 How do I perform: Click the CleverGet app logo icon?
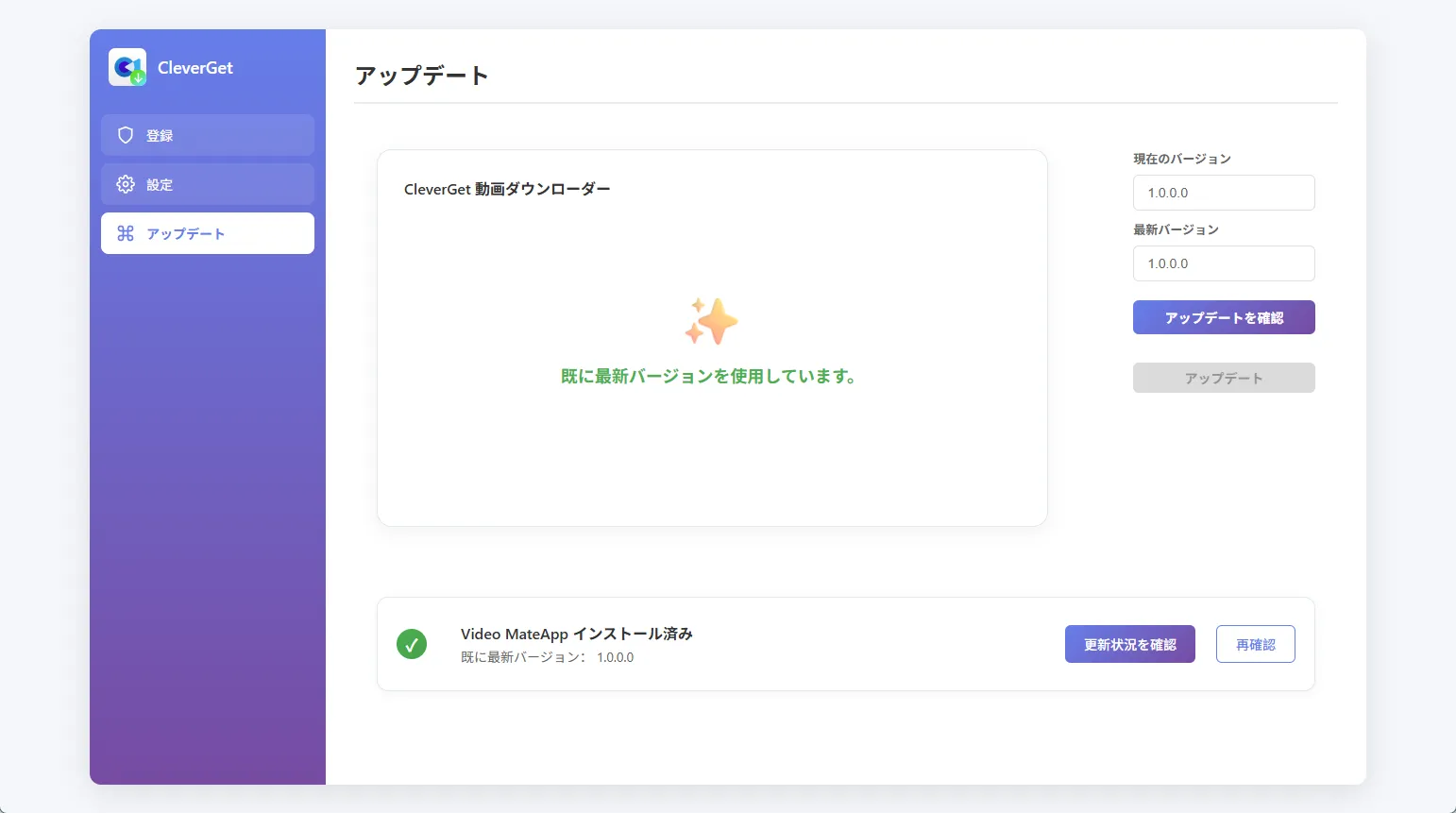coord(127,67)
